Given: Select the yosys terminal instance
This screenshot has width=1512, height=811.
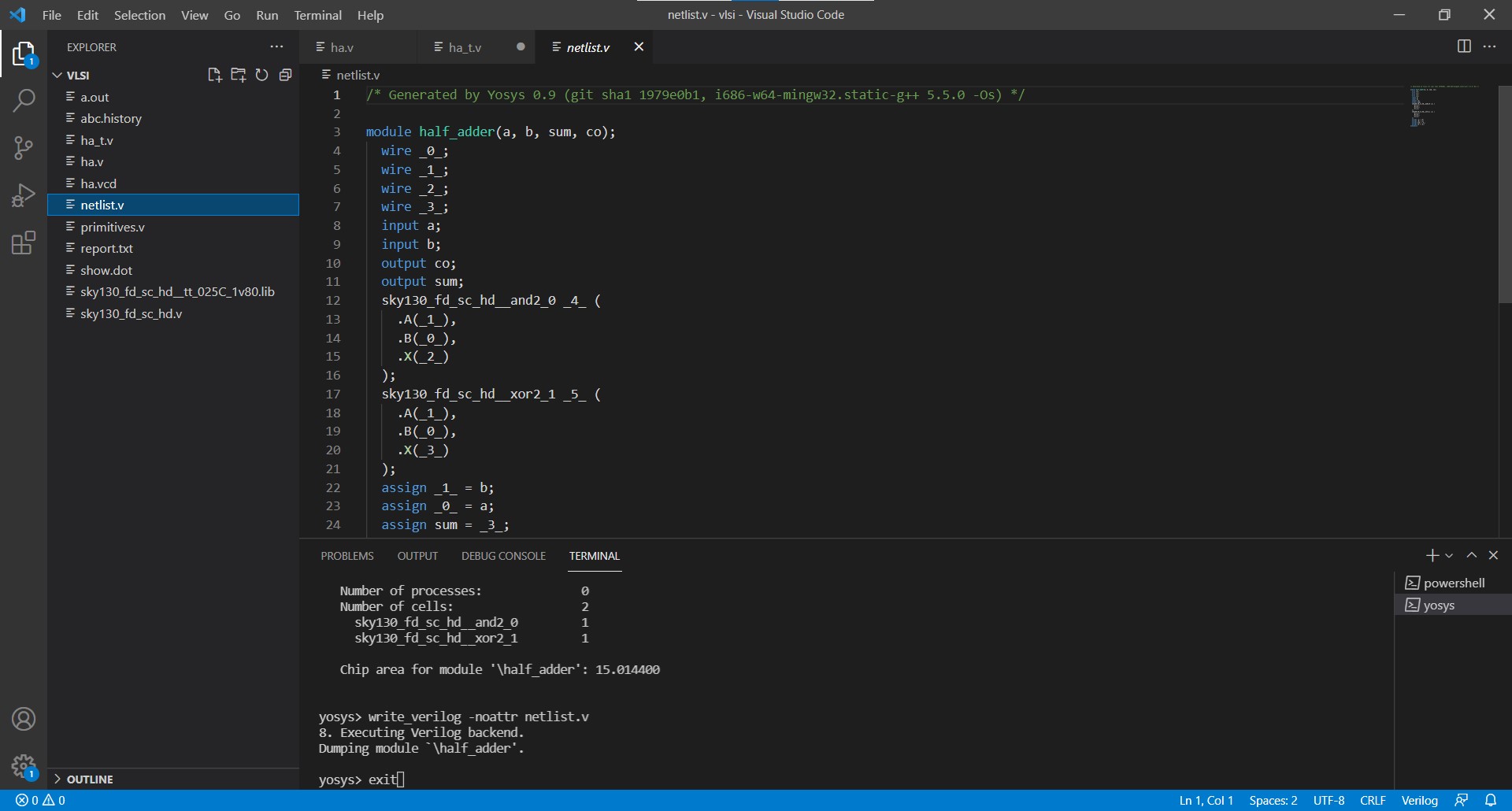Looking at the screenshot, I should click(x=1453, y=605).
